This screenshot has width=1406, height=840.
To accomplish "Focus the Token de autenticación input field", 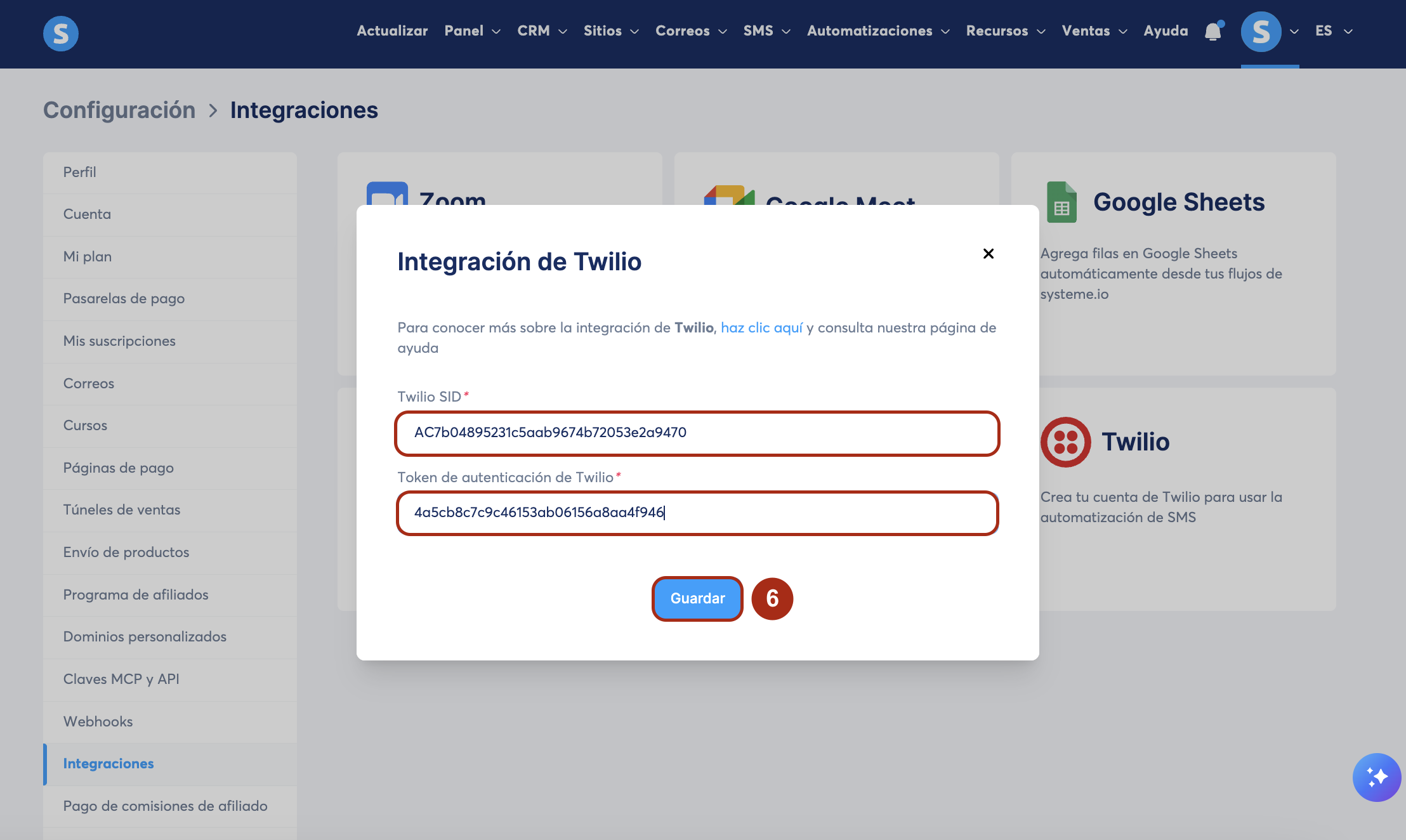I will coord(697,513).
